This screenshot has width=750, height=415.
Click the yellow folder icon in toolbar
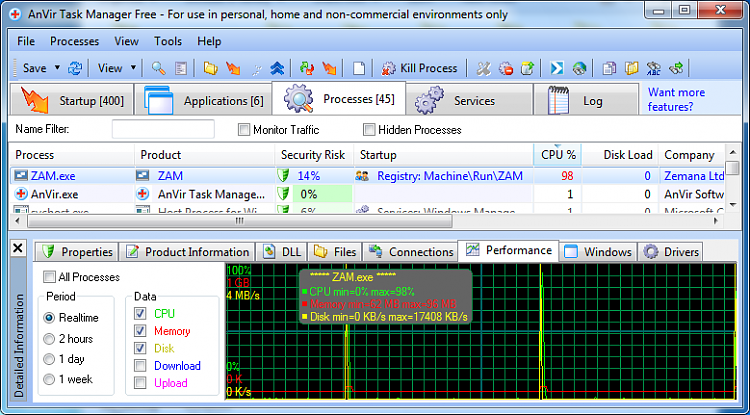coord(210,68)
